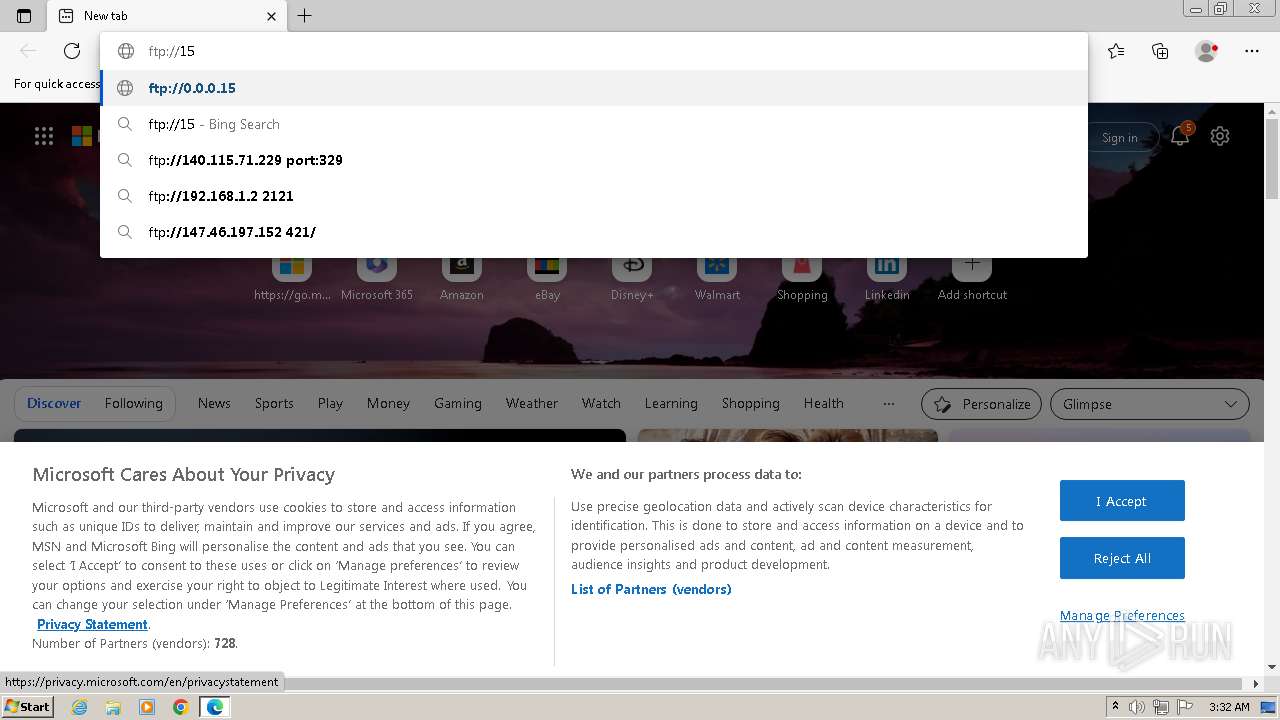This screenshot has height=720, width=1280.
Task: Add a new shortcut tile
Action: (x=972, y=278)
